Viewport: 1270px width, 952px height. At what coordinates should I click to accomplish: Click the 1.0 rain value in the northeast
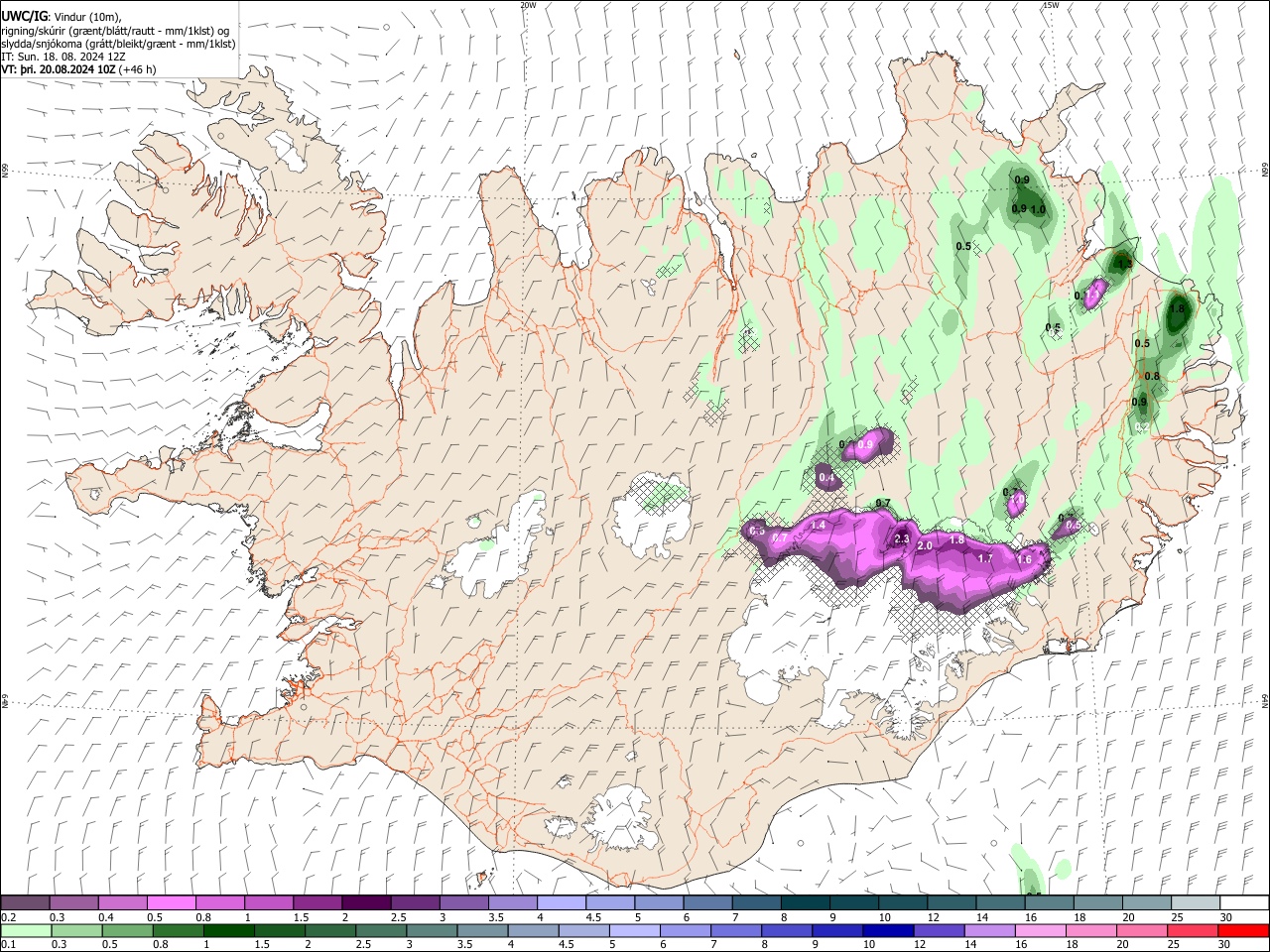tap(1038, 209)
